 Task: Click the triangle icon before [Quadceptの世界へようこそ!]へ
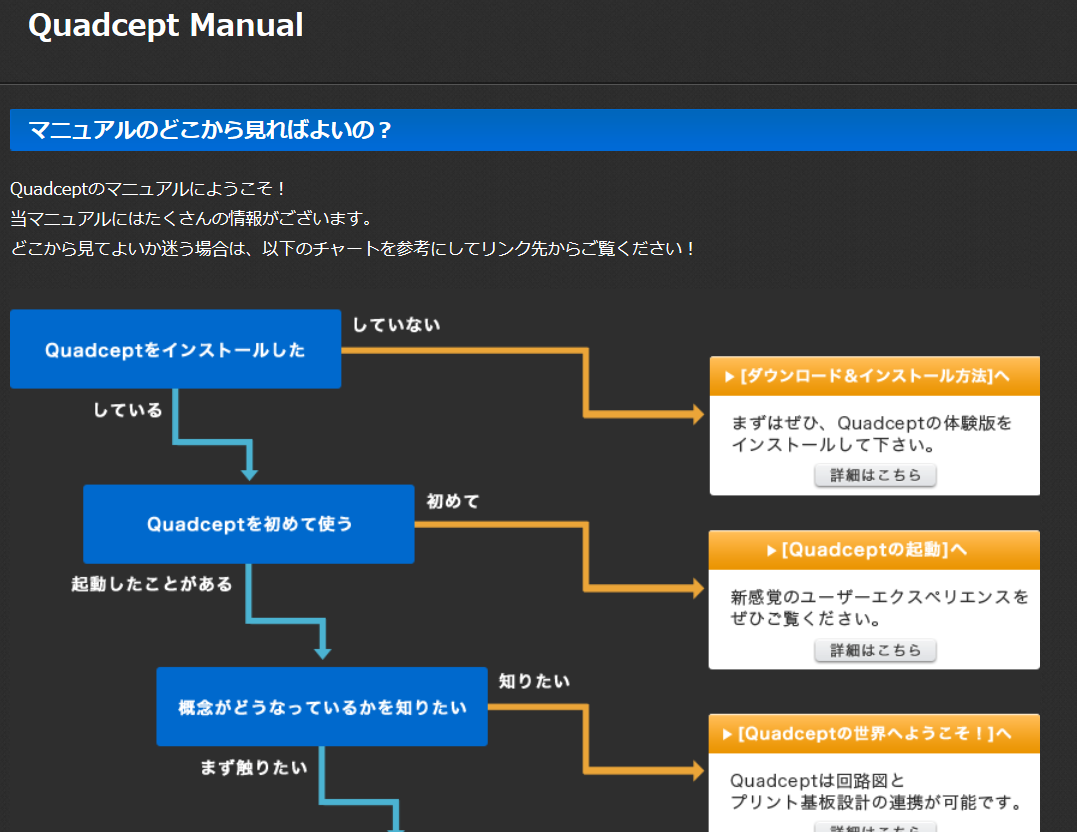(727, 734)
